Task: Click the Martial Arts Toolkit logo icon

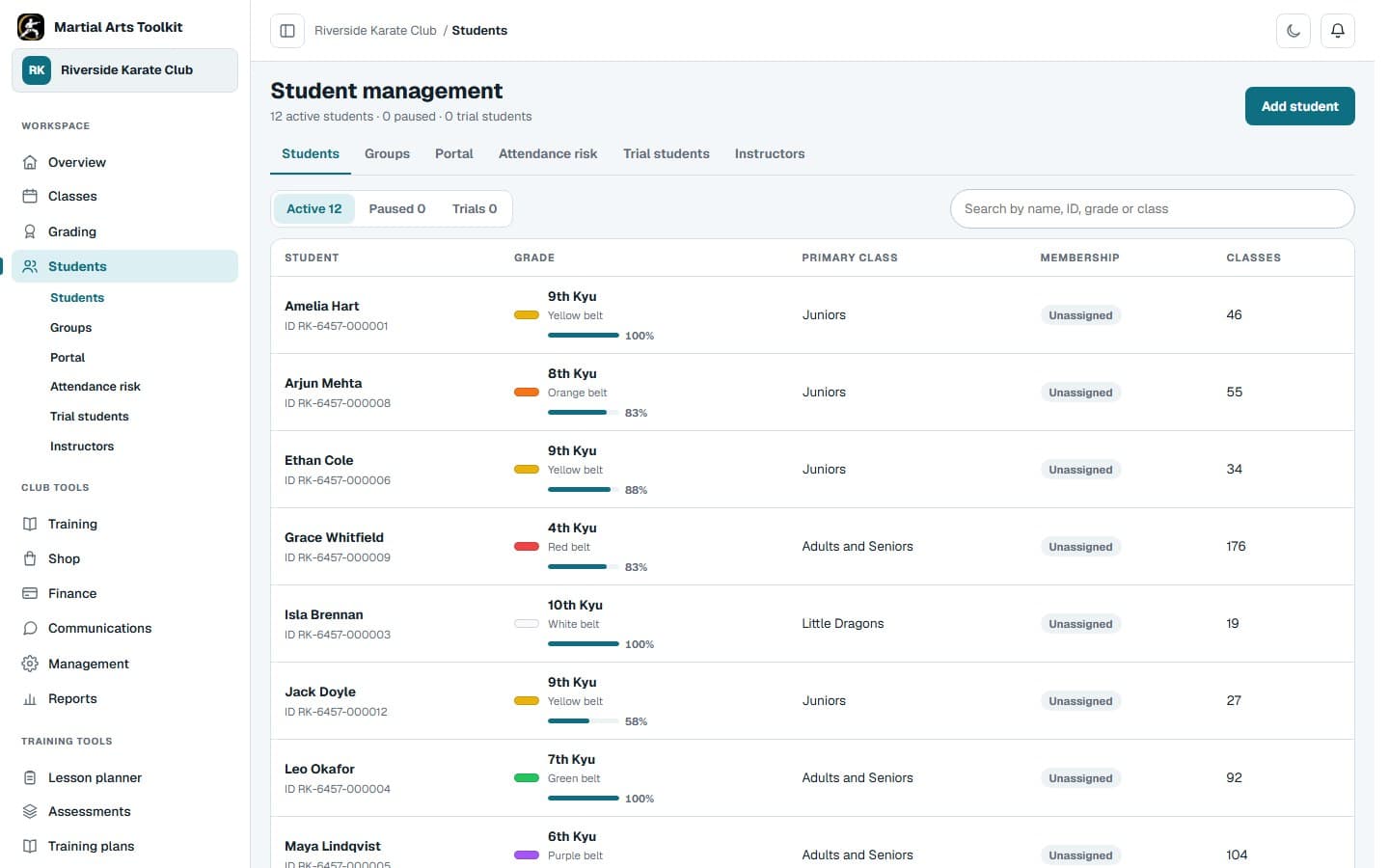Action: [x=31, y=27]
